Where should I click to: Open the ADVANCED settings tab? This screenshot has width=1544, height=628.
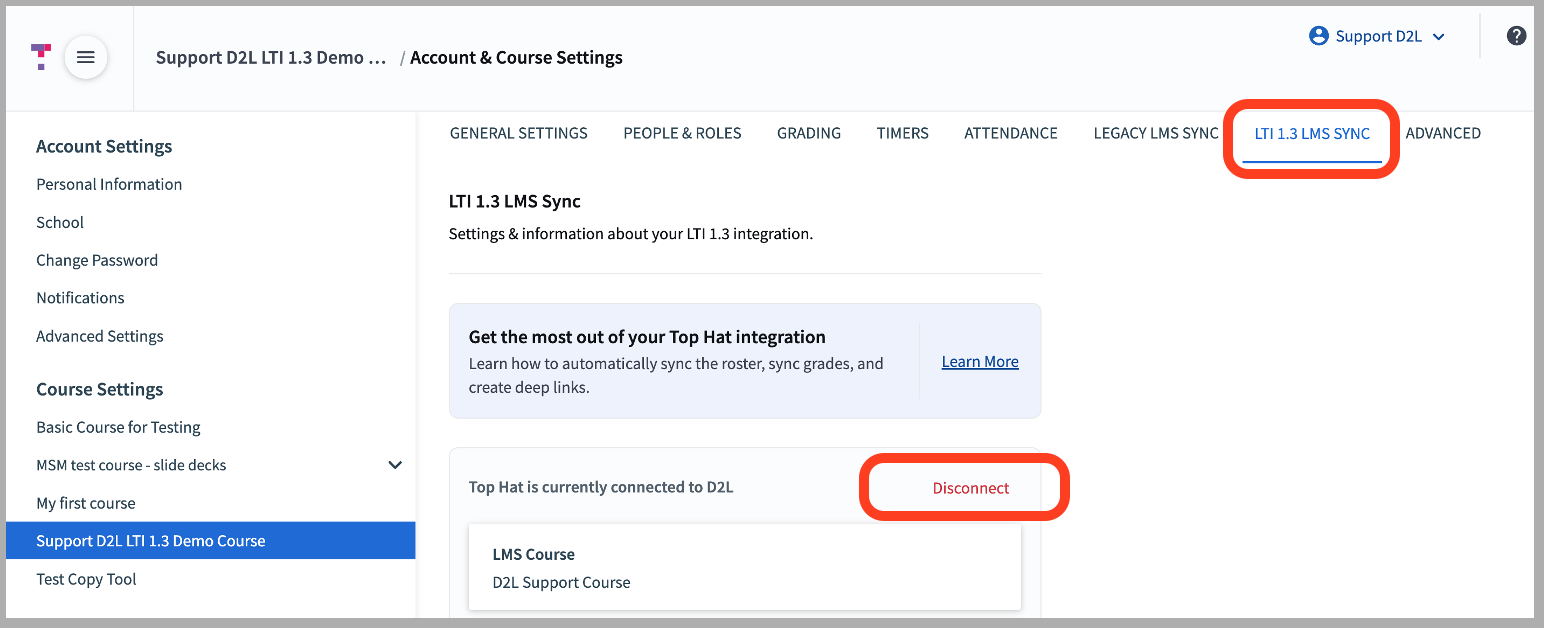pyautogui.click(x=1443, y=132)
